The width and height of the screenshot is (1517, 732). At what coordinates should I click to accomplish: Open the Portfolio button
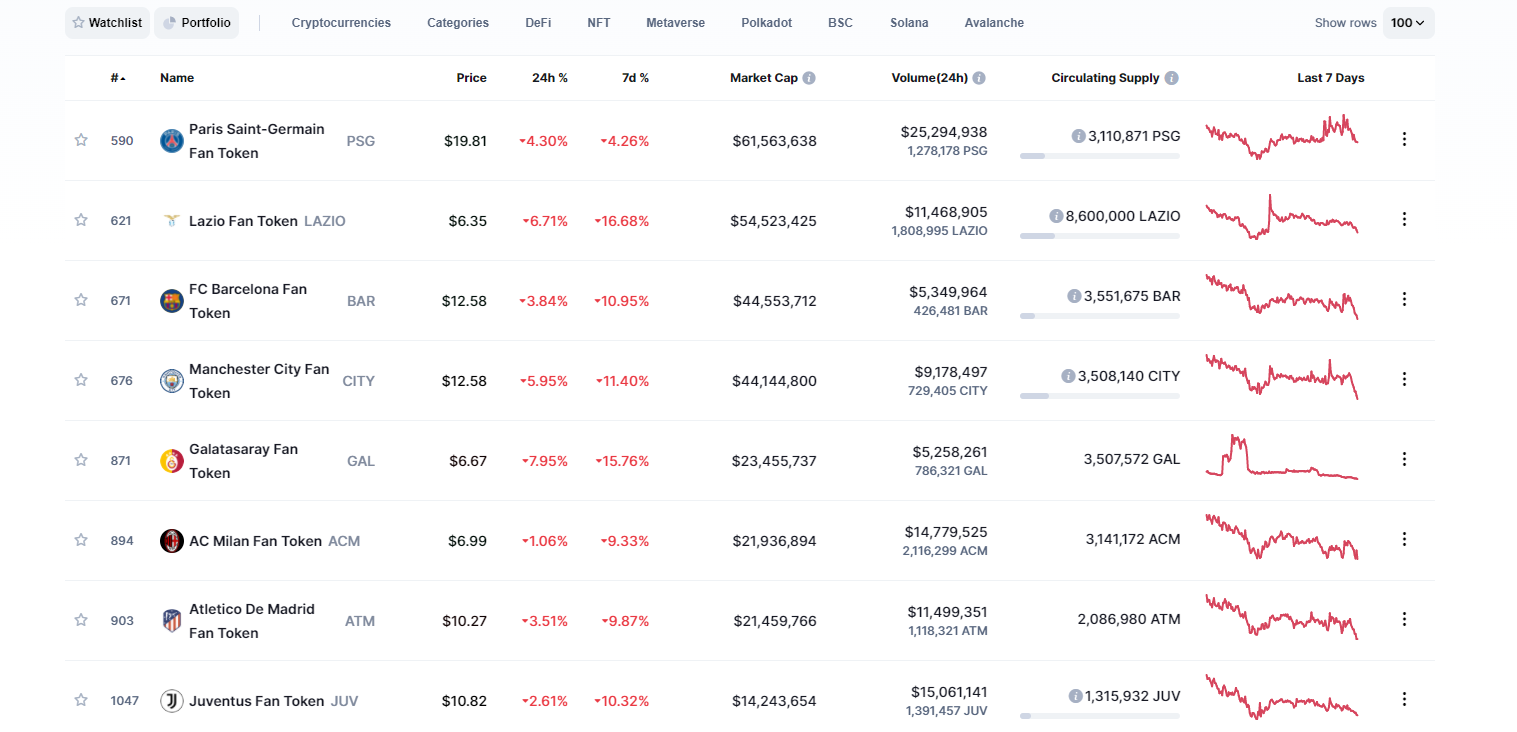point(196,23)
